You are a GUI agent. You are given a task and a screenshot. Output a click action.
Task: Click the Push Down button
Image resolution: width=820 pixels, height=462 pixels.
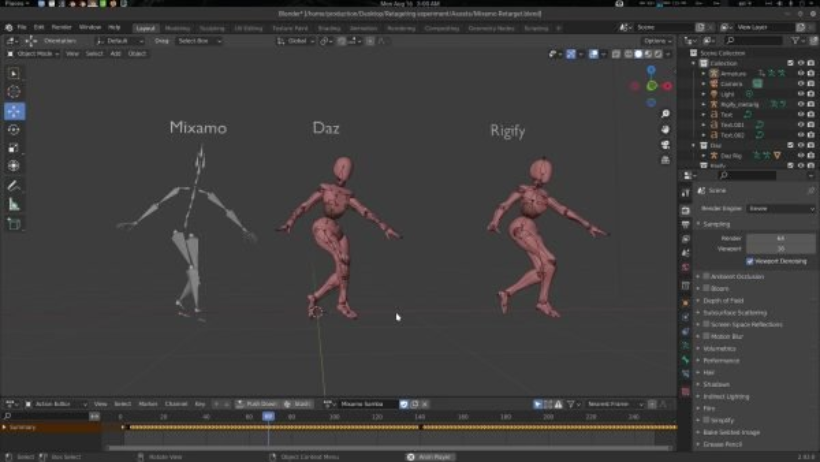pos(256,404)
